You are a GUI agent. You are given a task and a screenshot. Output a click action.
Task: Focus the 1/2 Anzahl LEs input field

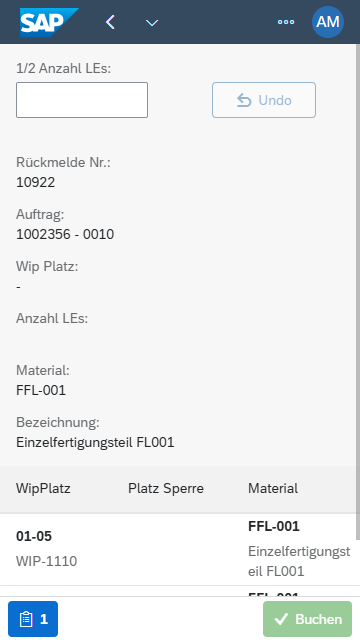coord(82,100)
